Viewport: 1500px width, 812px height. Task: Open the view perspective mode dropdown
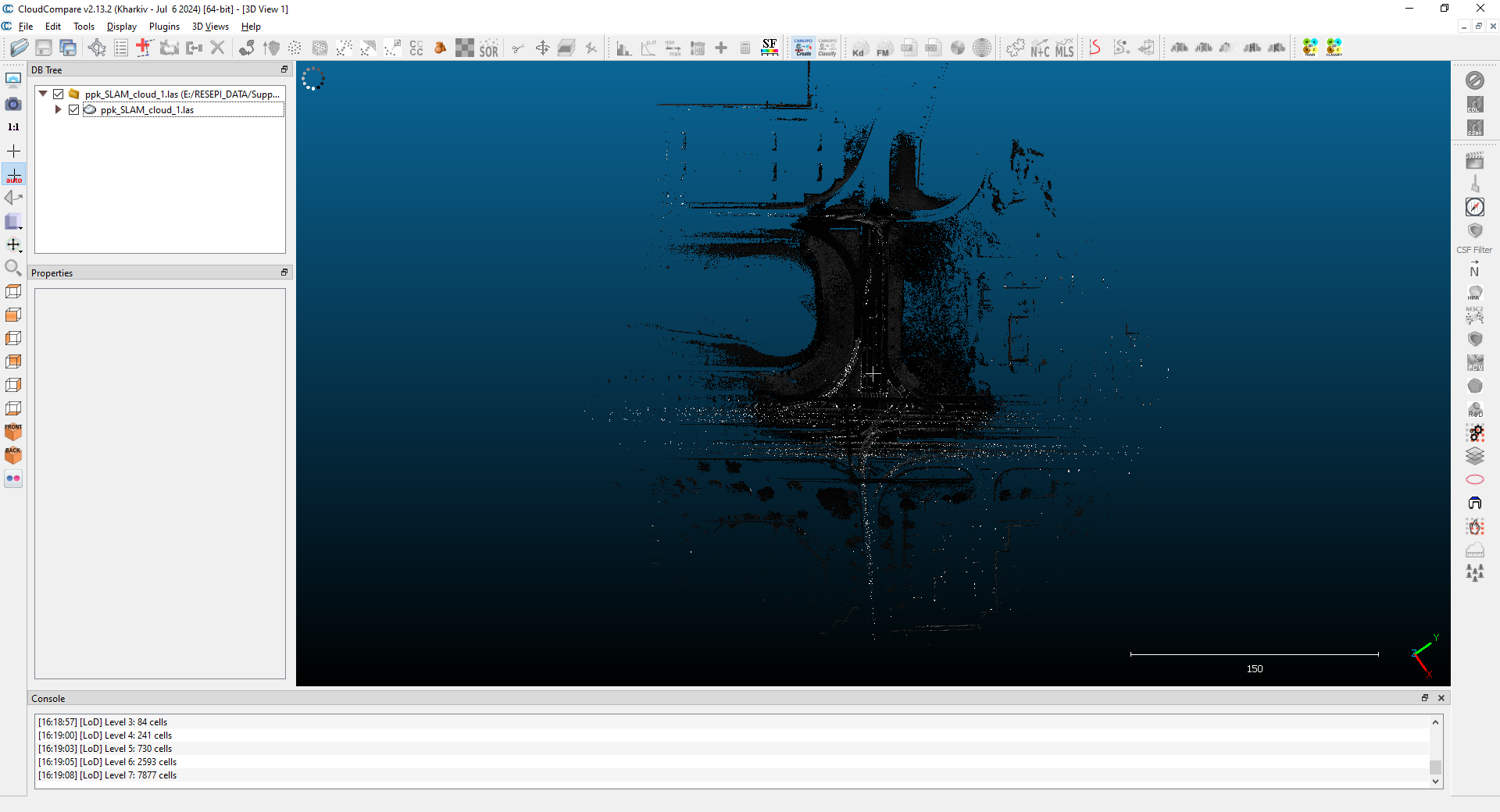coord(14,223)
